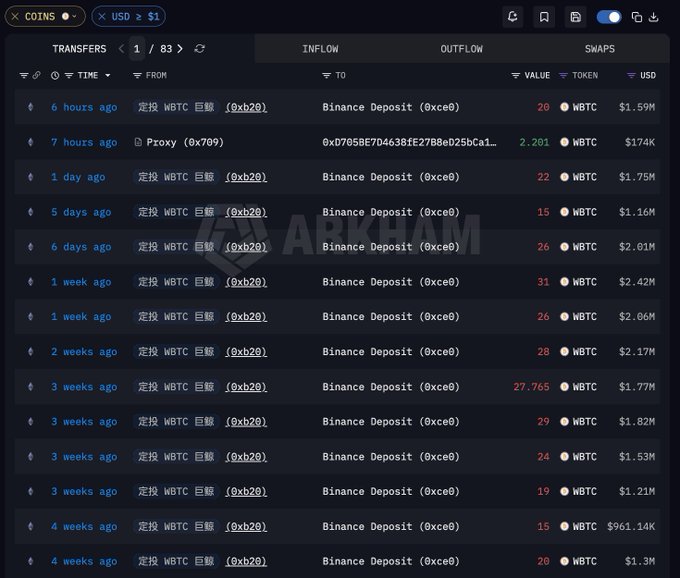Click the $961.14K USD amount
This screenshot has height=578, width=680.
point(631,526)
